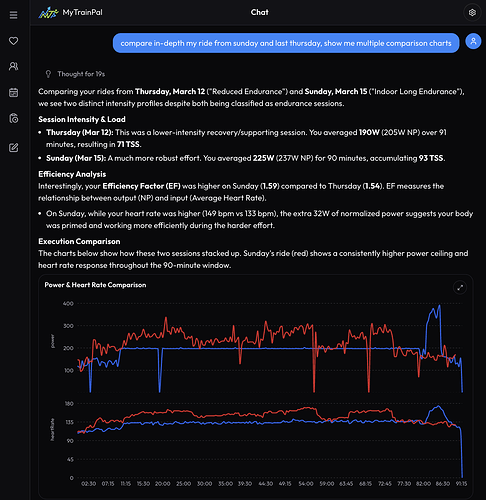Click the '93 TSS' value

click(x=431, y=158)
